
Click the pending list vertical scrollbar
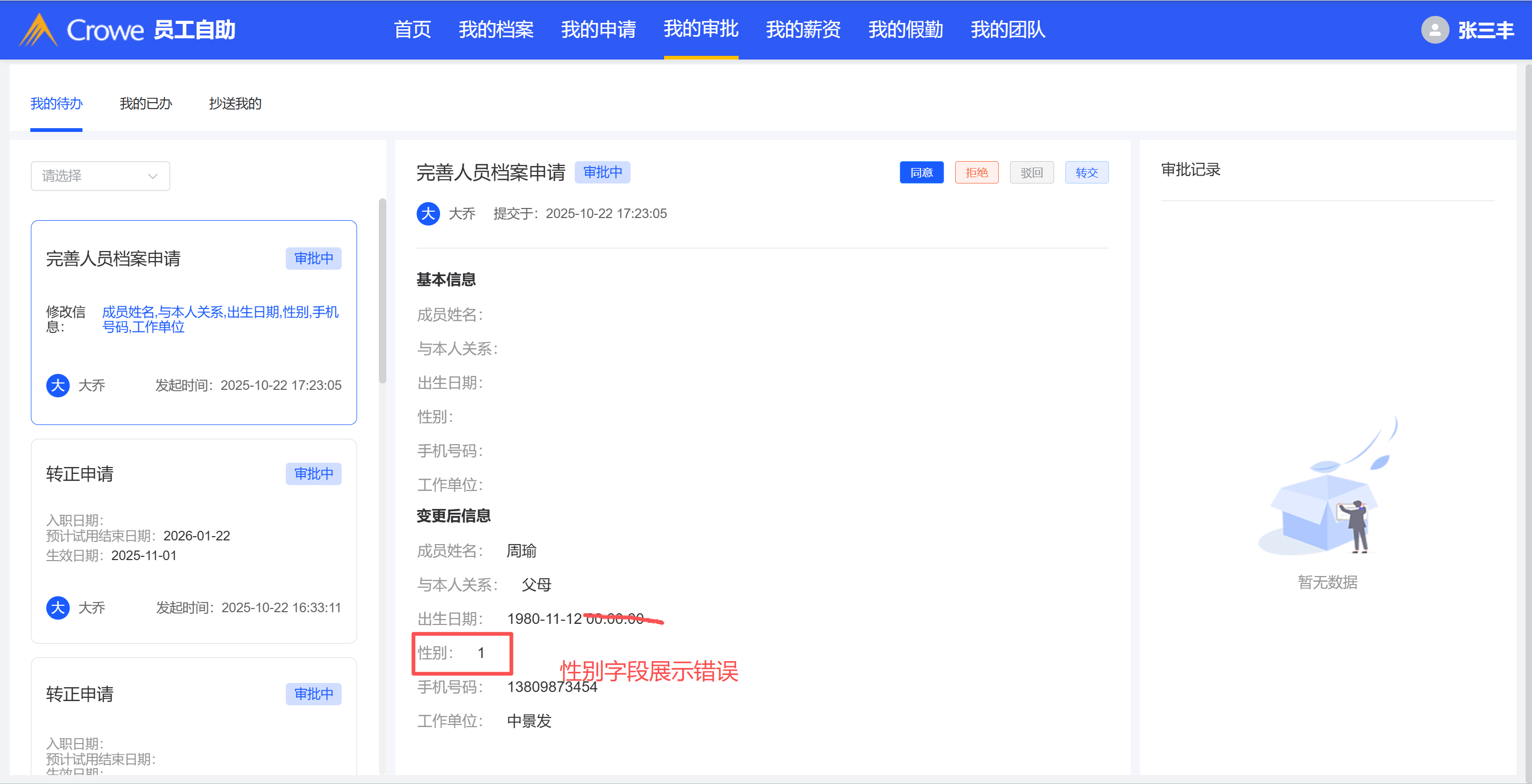pos(383,291)
